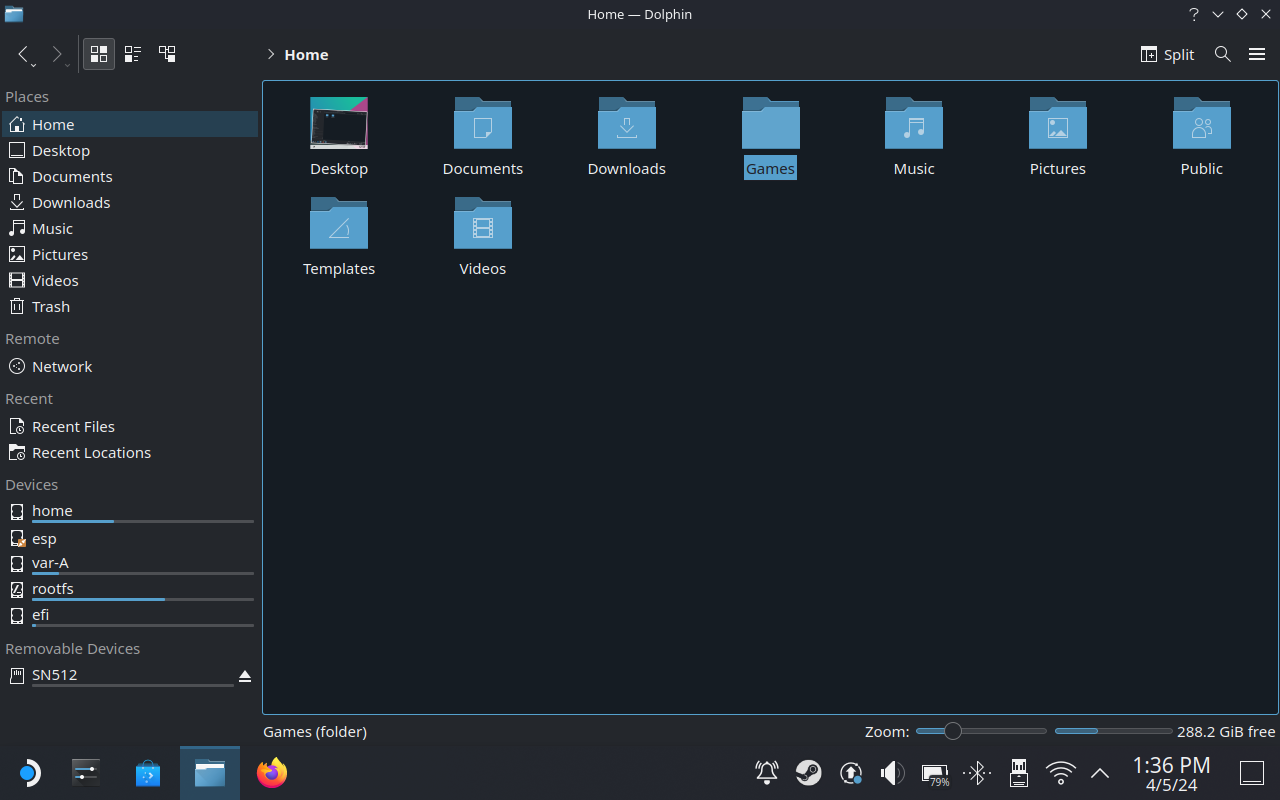Click the Search magnifier icon
Screen dimensions: 1280x800
click(x=1222, y=54)
